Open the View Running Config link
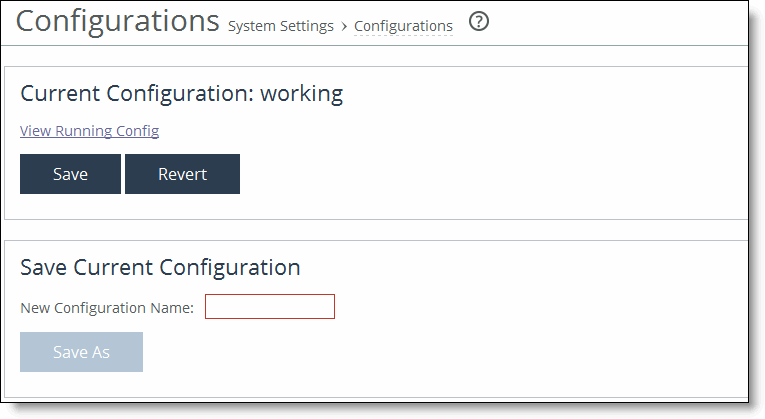765x419 pixels. click(x=89, y=131)
